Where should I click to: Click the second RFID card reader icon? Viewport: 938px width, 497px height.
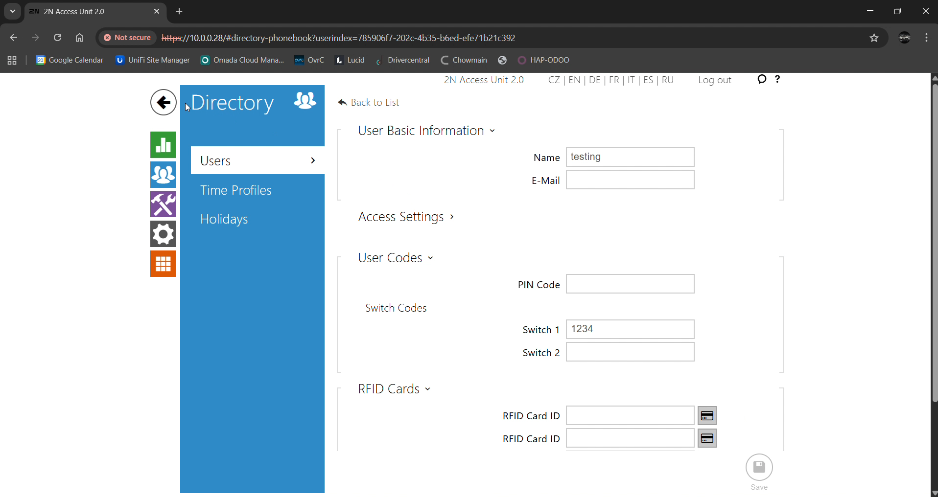tap(707, 438)
